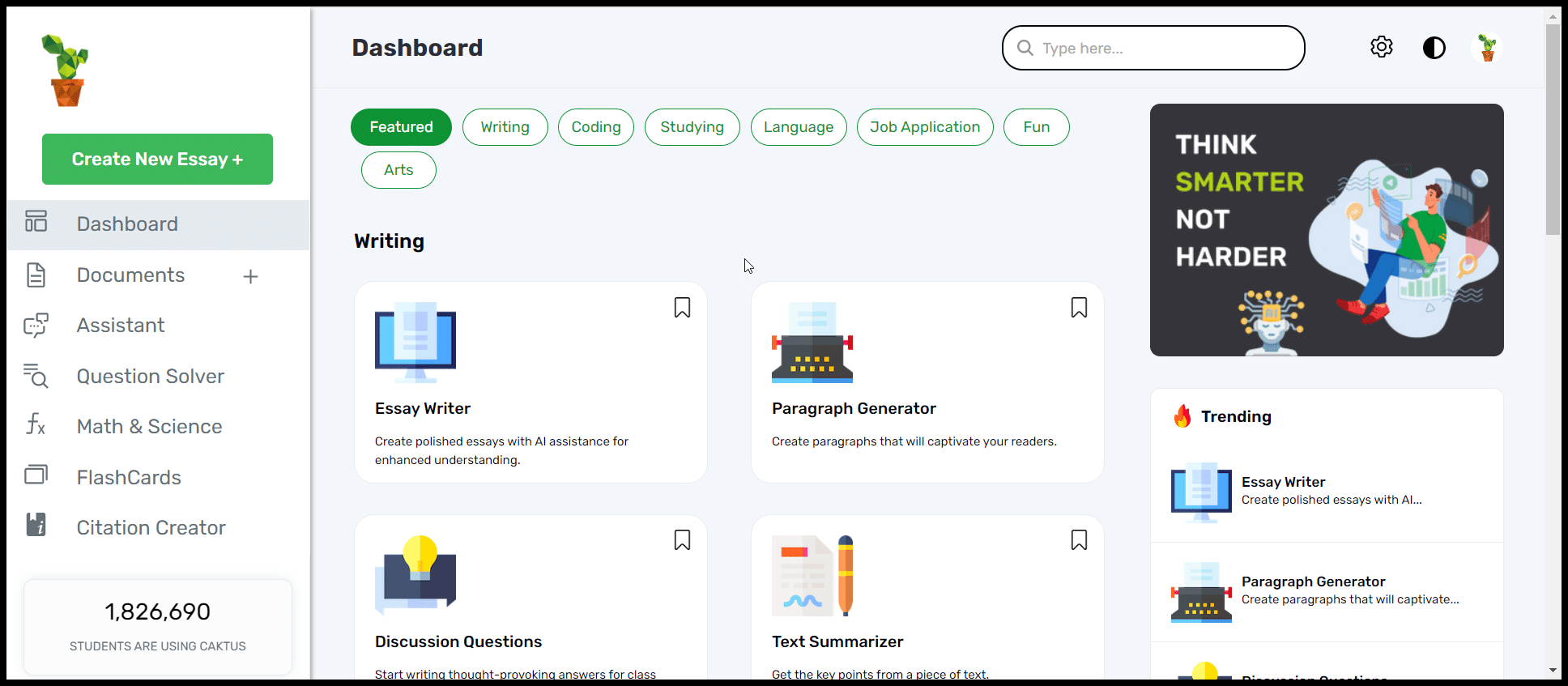Image resolution: width=1568 pixels, height=686 pixels.
Task: Open trending Paragraph Generator link
Action: pyautogui.click(x=1313, y=582)
